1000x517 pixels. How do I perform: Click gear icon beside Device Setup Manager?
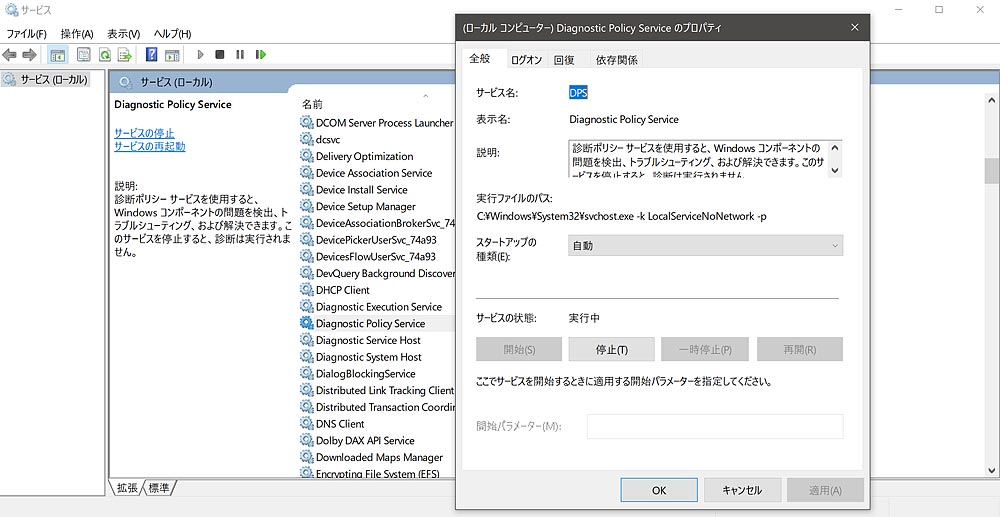pos(307,207)
